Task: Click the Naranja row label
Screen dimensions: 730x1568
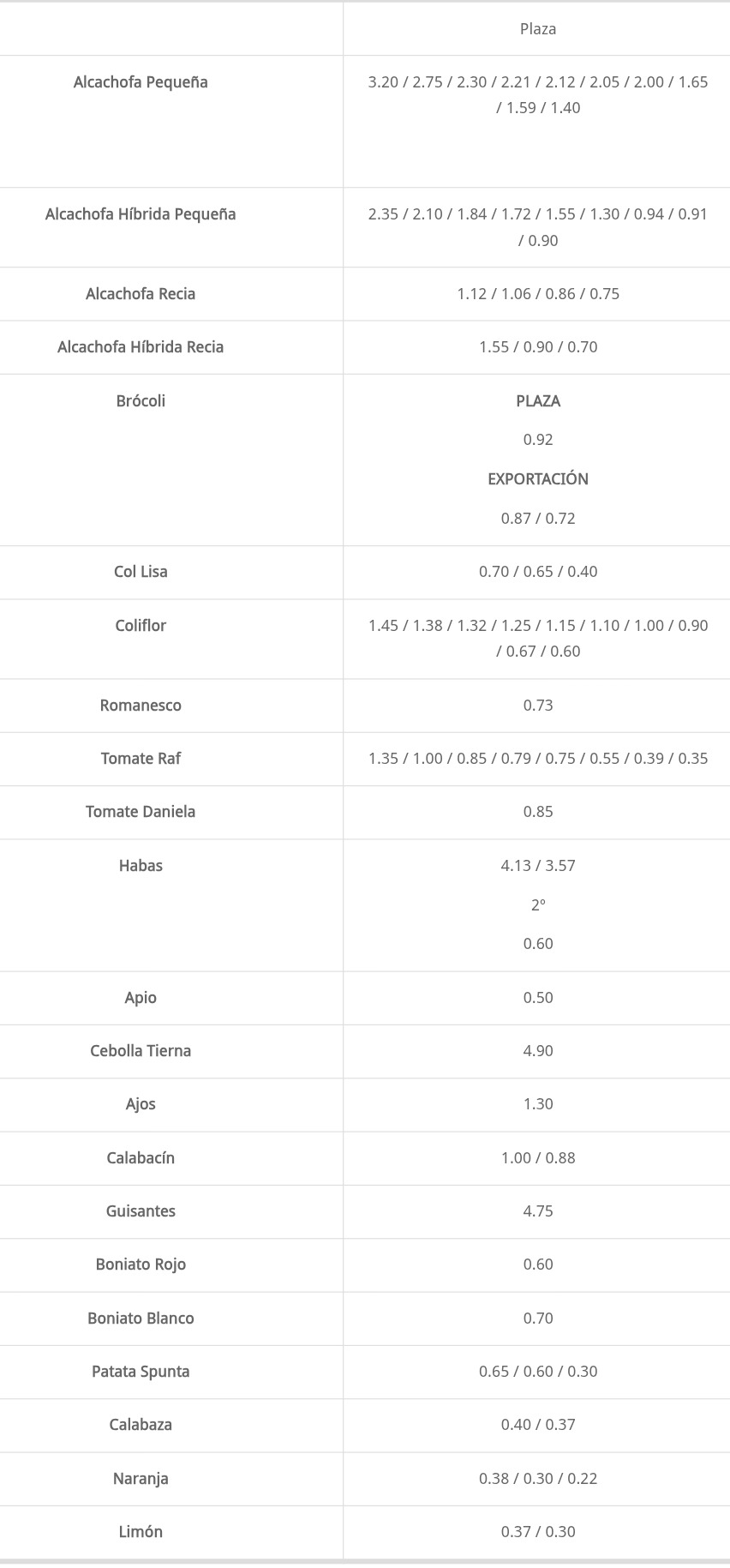Action: click(141, 1479)
